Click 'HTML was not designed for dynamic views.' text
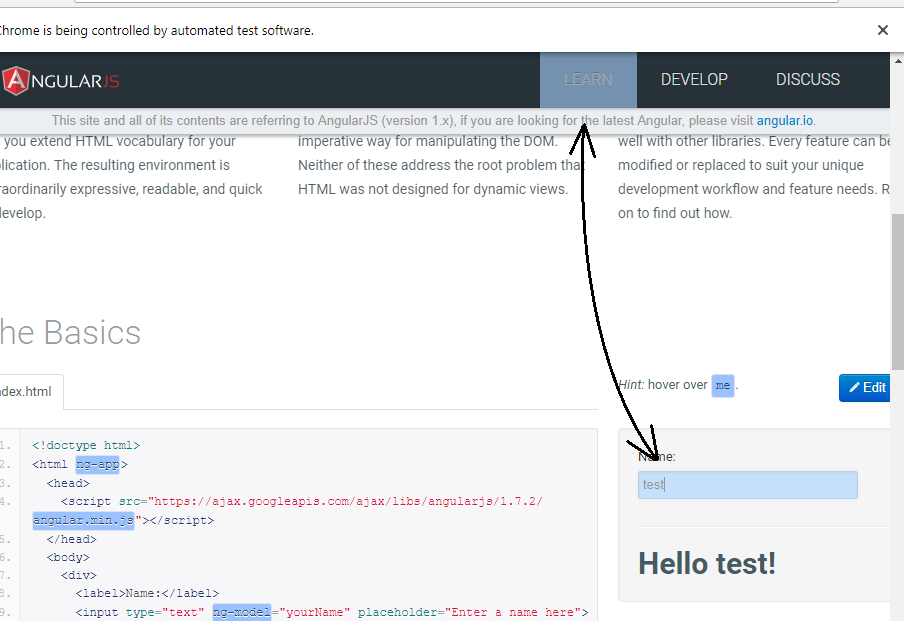Image resolution: width=904 pixels, height=621 pixels. 433,189
